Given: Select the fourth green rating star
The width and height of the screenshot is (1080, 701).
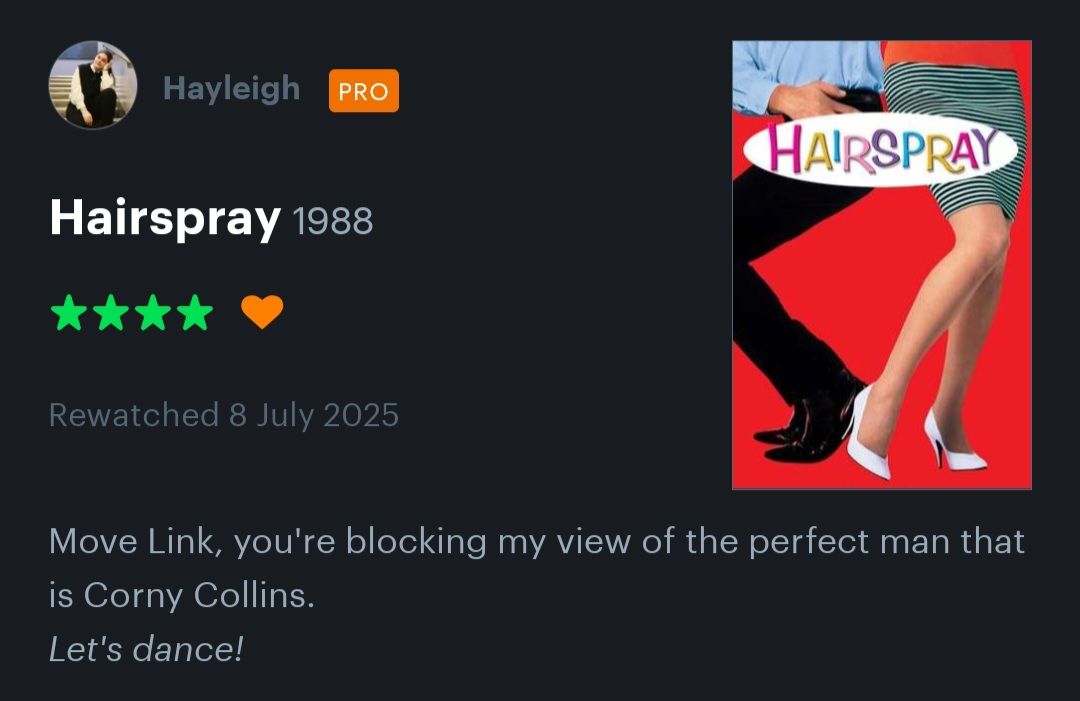Looking at the screenshot, I should (196, 313).
